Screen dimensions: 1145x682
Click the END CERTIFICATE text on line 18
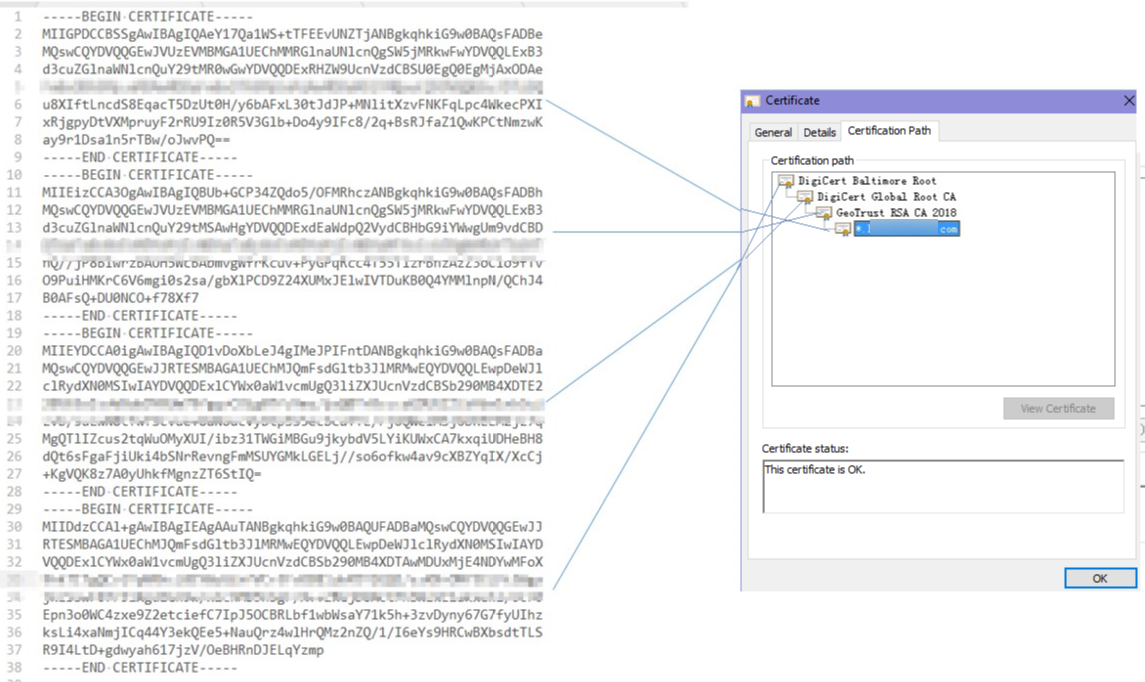tap(139, 315)
